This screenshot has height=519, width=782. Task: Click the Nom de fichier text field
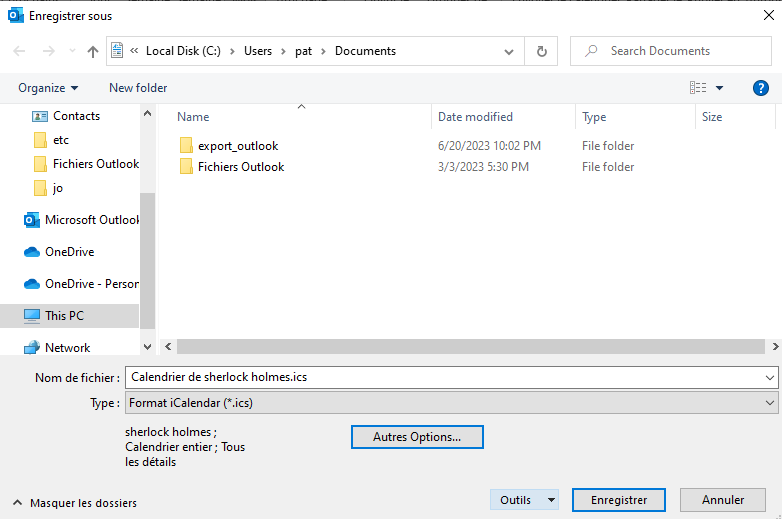click(440, 377)
